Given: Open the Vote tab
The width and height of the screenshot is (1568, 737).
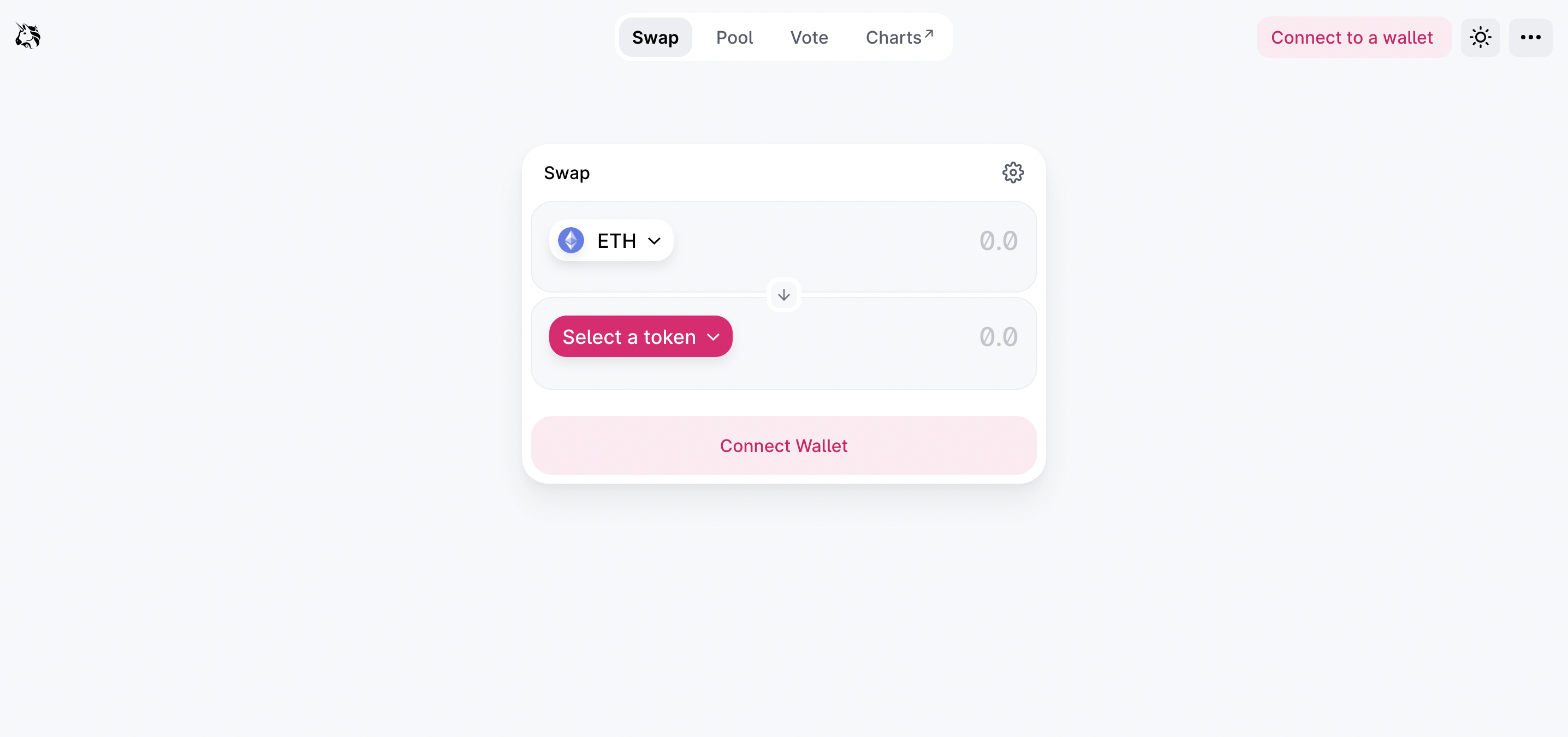Looking at the screenshot, I should [809, 37].
